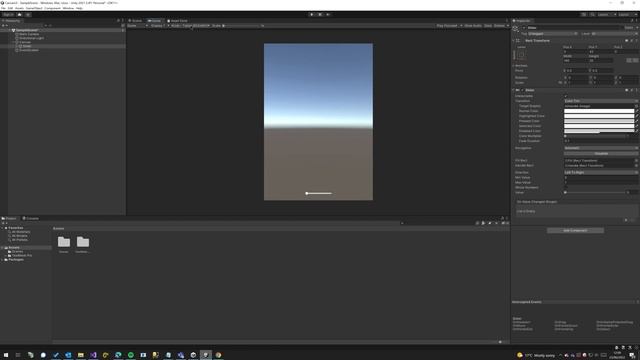
Task: Open Visual Studio from the taskbar
Action: point(93,355)
